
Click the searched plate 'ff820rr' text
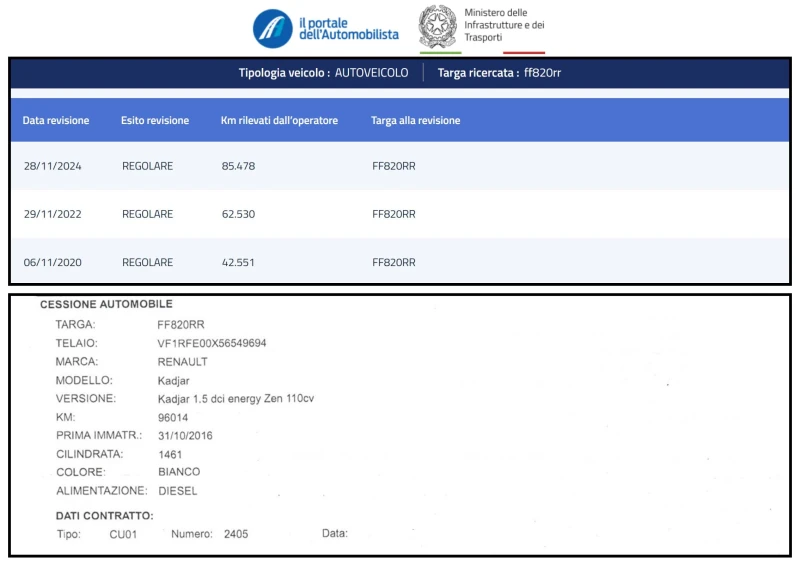542,73
